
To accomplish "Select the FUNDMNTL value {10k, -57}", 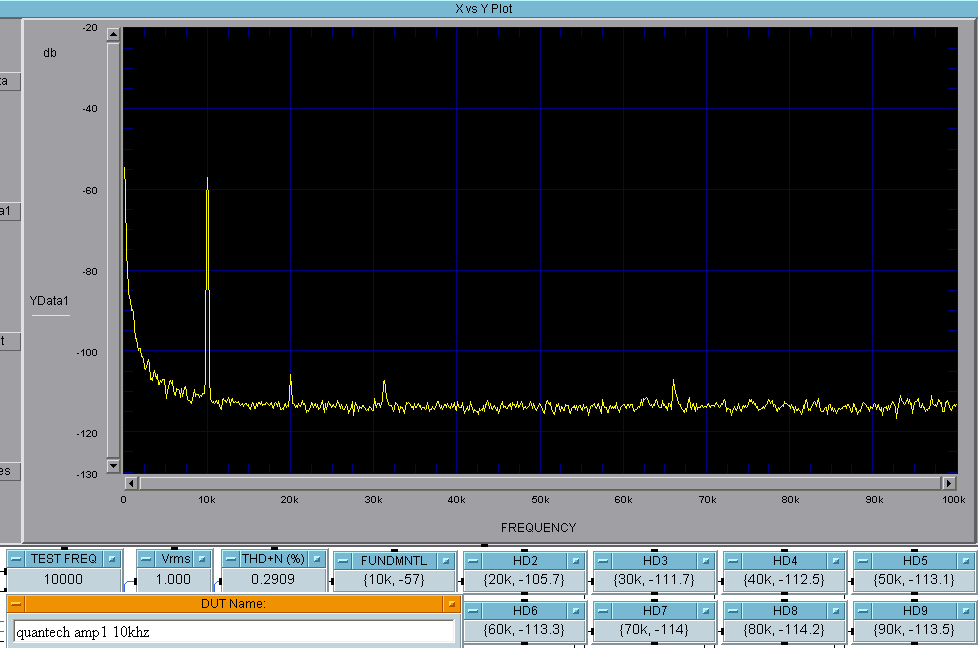I will (x=394, y=580).
